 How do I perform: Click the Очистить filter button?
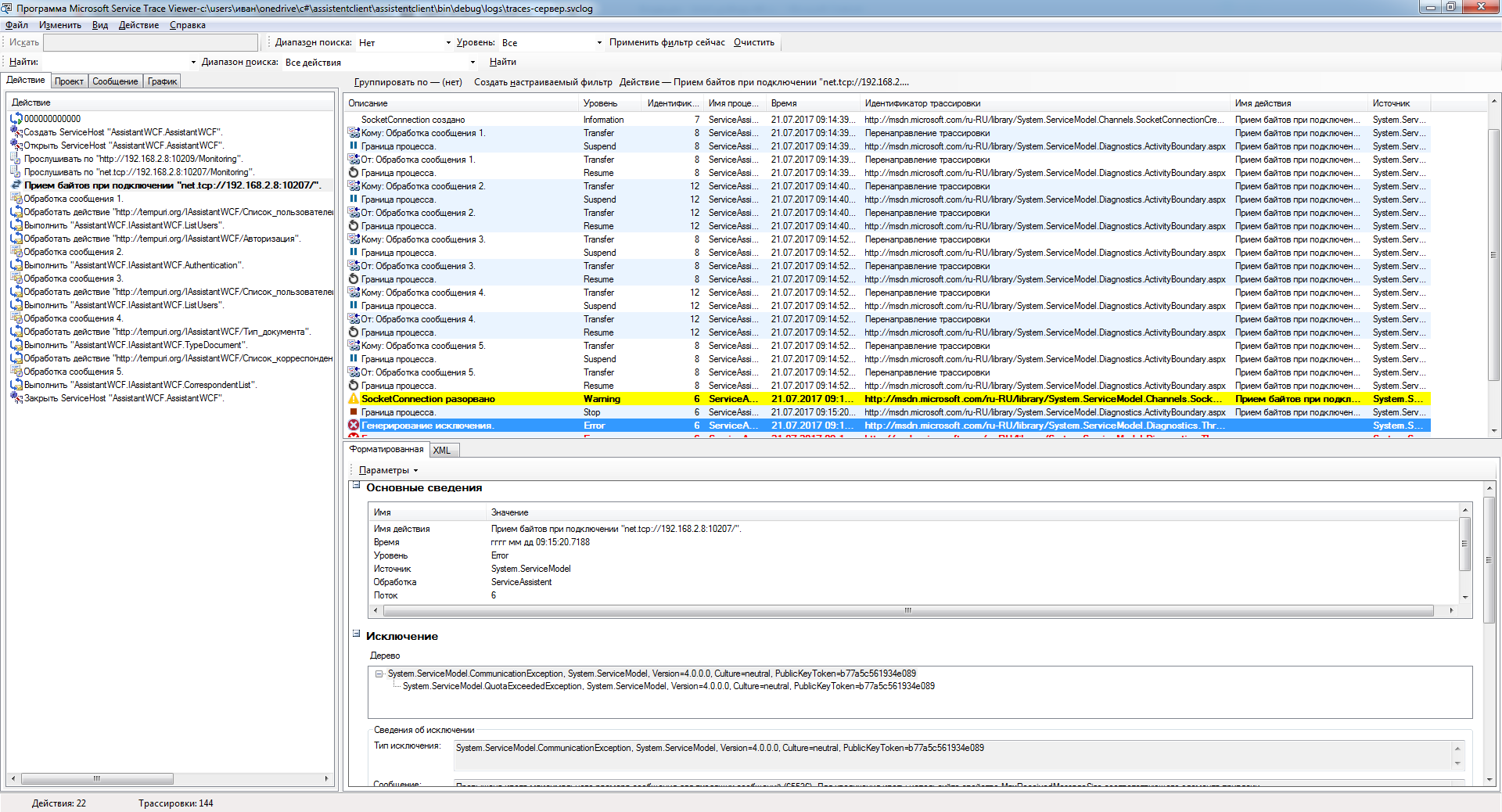[754, 42]
